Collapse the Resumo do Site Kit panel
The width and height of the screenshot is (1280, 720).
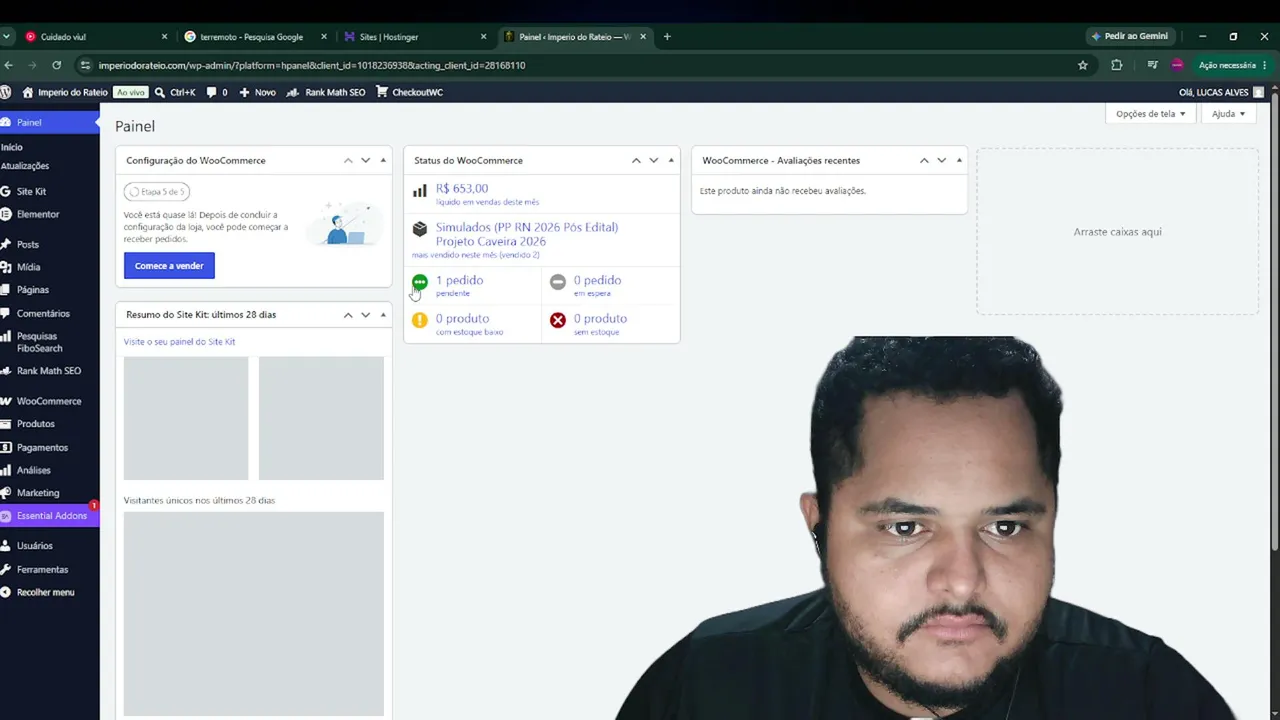click(383, 314)
